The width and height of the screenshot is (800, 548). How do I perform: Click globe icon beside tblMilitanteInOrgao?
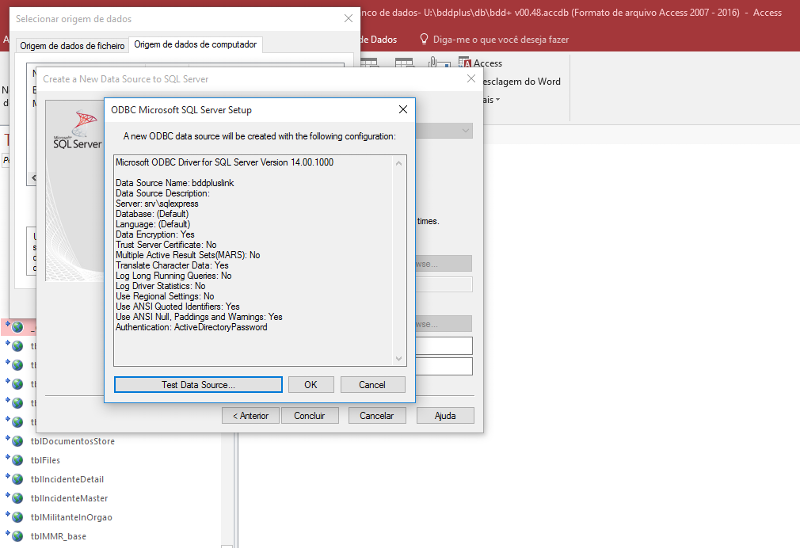point(17,517)
